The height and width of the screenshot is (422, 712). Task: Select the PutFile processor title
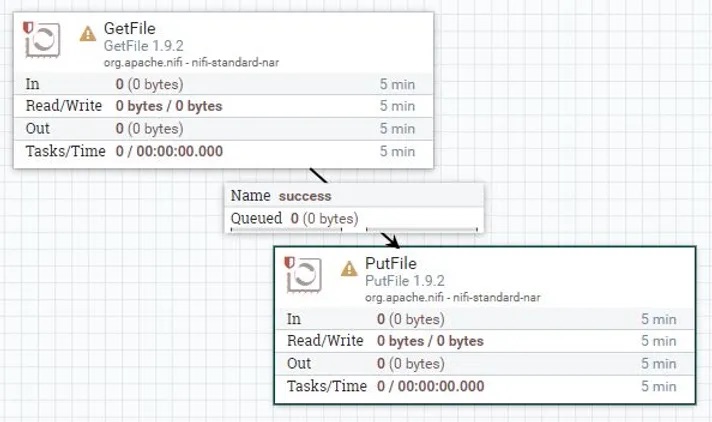[x=391, y=263]
